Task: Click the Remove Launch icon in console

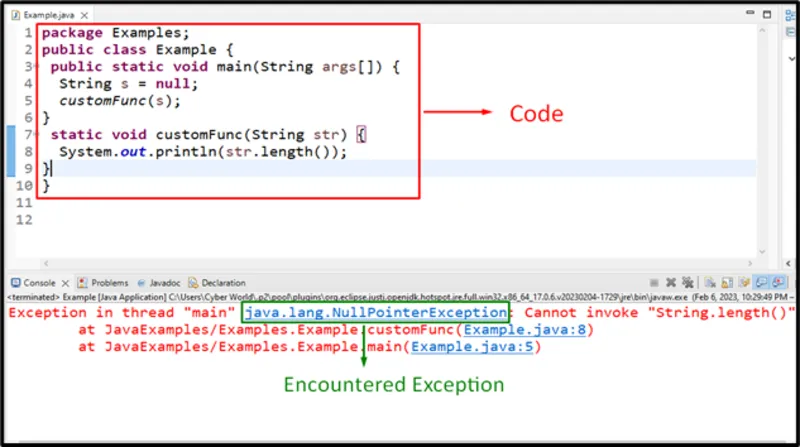Action: (x=671, y=282)
